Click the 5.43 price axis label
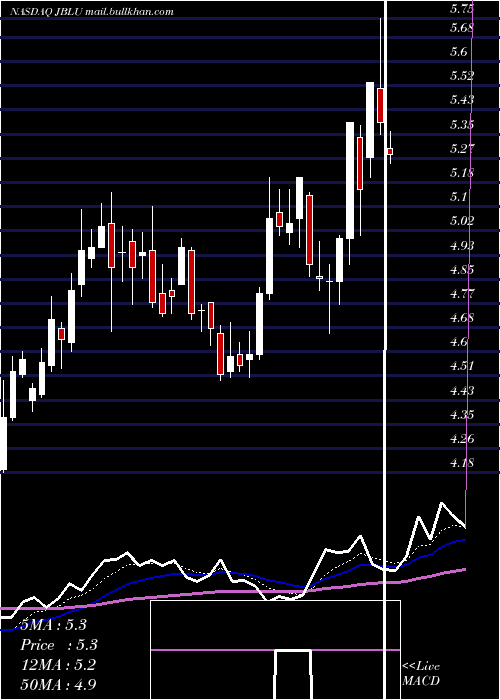500x700 pixels. 462,100
